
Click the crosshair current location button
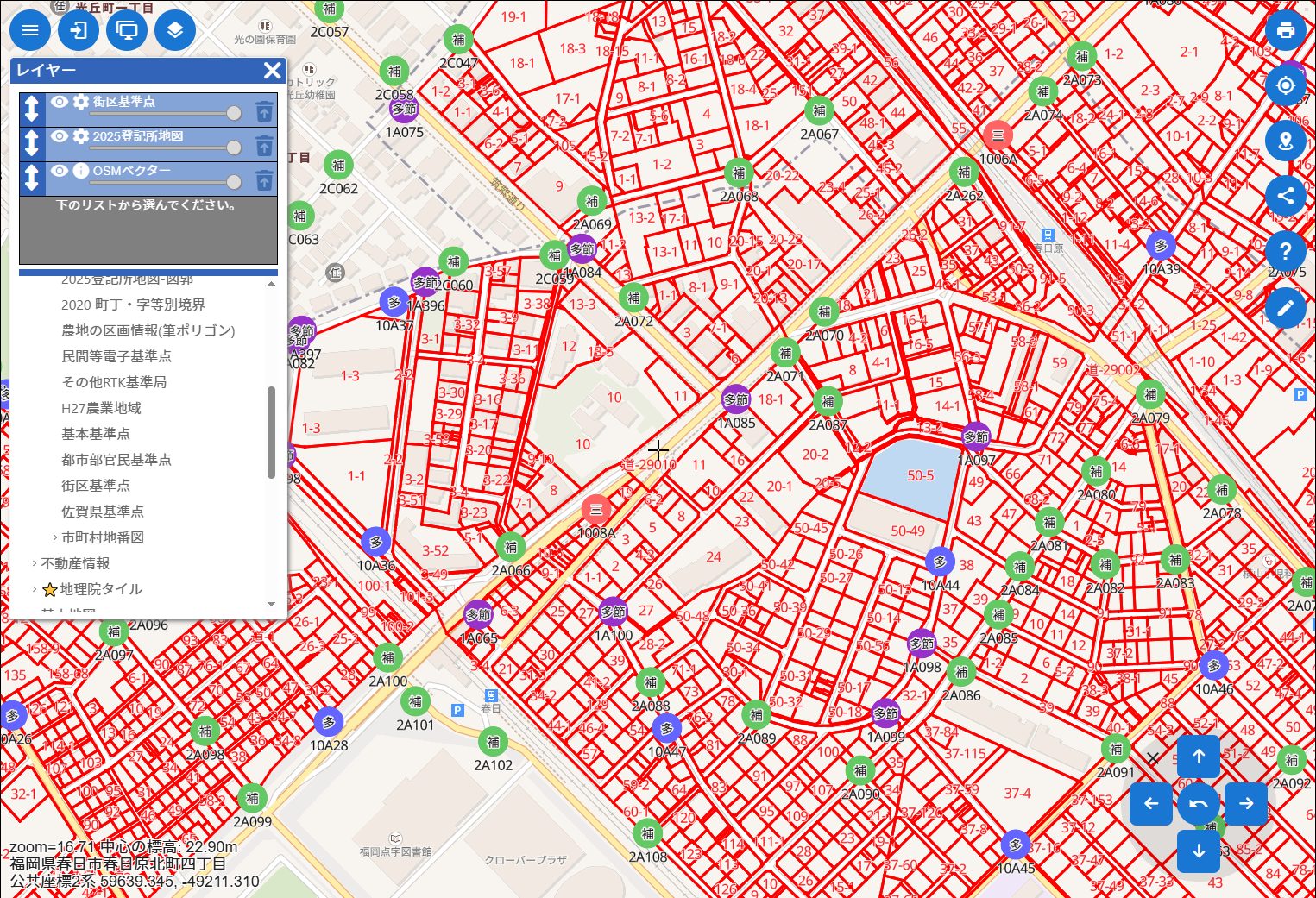pyautogui.click(x=1285, y=86)
